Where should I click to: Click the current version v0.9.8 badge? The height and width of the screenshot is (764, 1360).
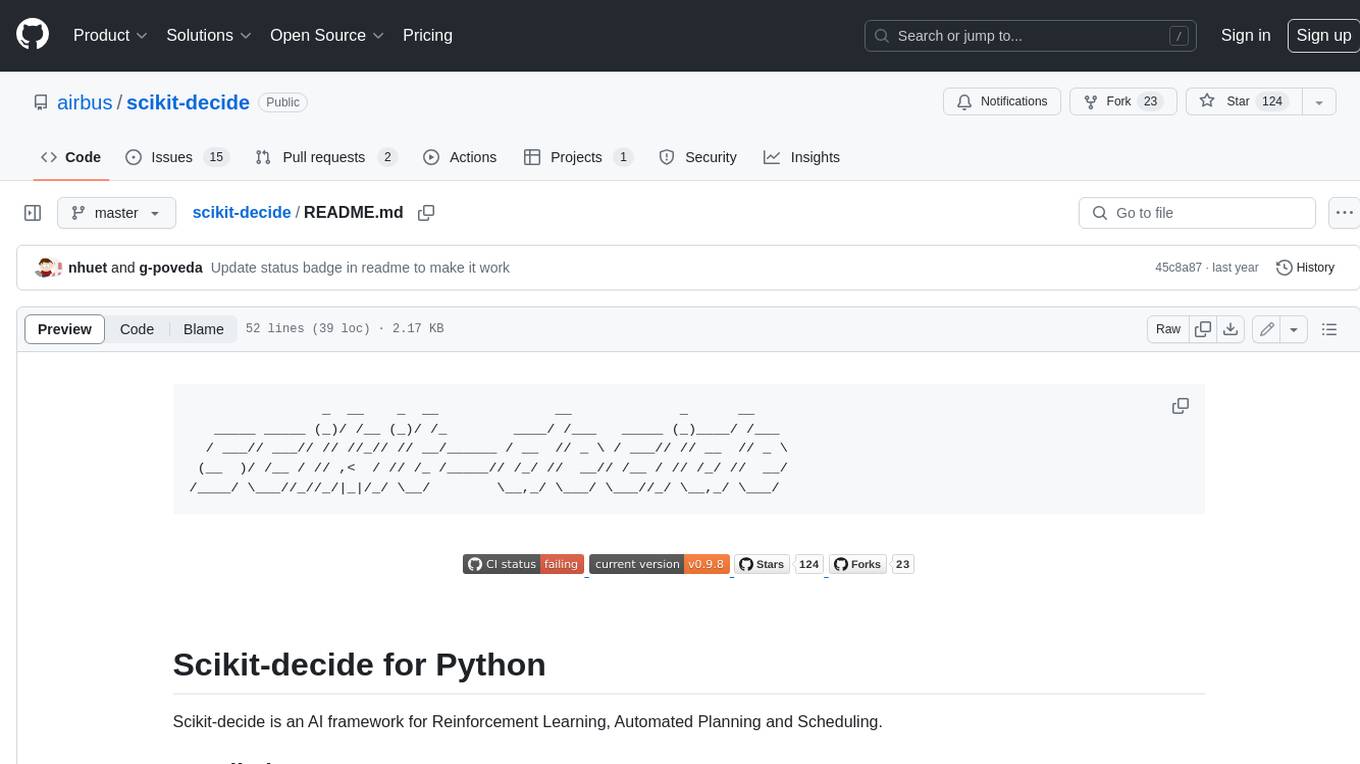pyautogui.click(x=659, y=564)
